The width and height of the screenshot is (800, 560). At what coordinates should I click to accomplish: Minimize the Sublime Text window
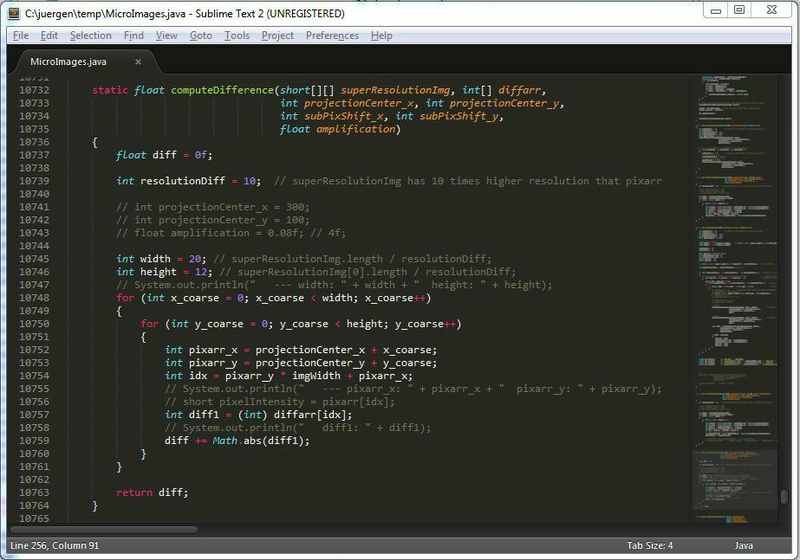pyautogui.click(x=716, y=10)
